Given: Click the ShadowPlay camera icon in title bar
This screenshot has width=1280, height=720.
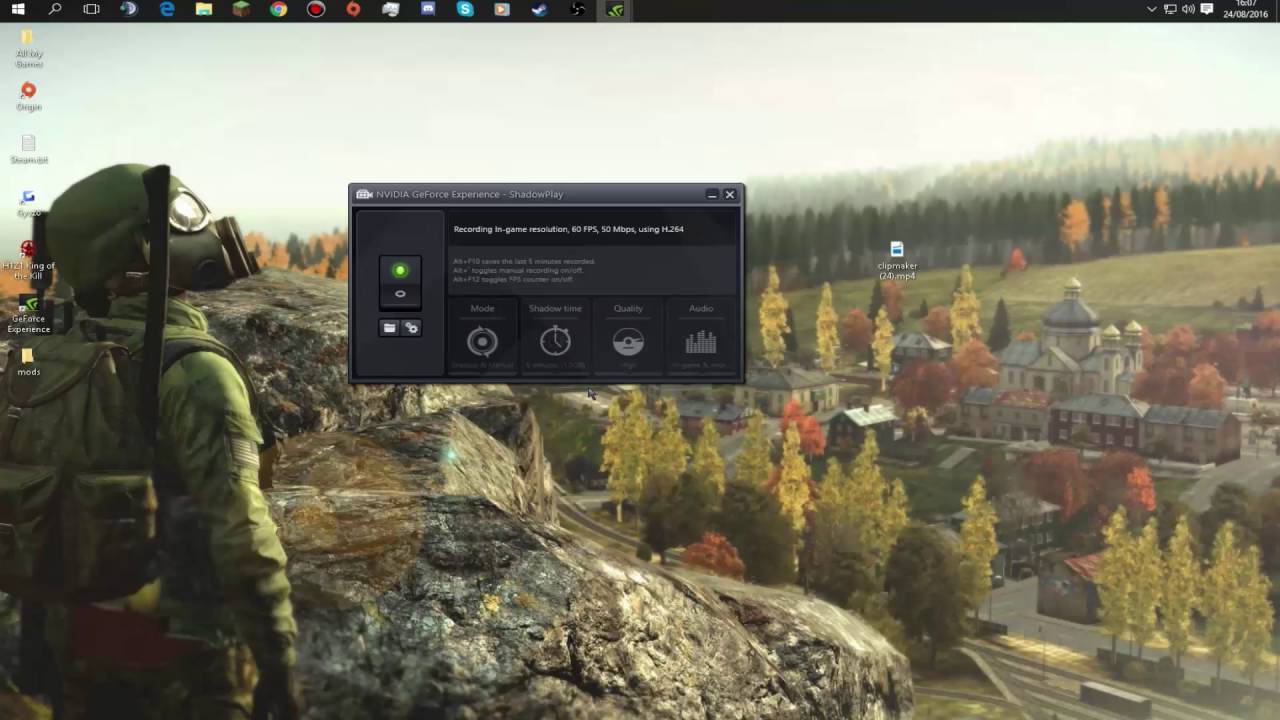Looking at the screenshot, I should [x=364, y=194].
